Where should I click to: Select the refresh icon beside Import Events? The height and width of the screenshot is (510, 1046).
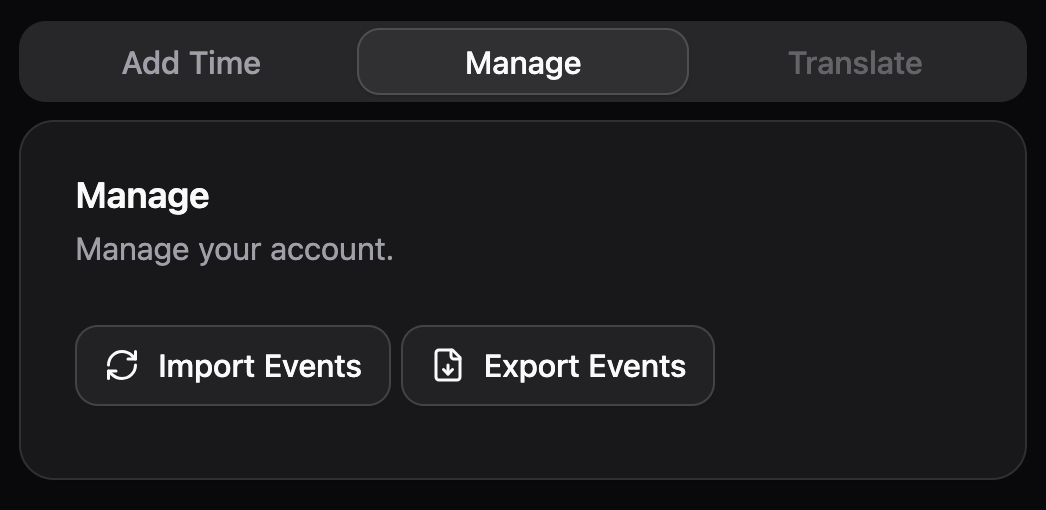click(122, 365)
